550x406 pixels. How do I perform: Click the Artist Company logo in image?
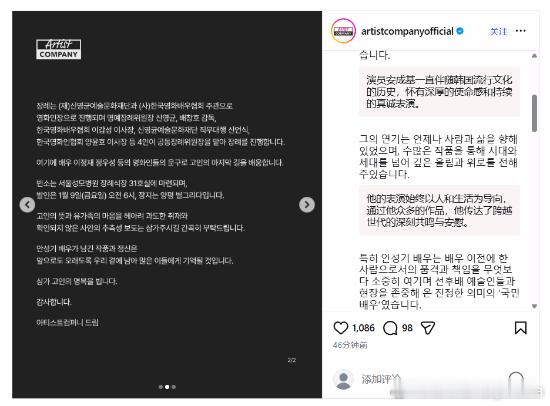pyautogui.click(x=59, y=49)
